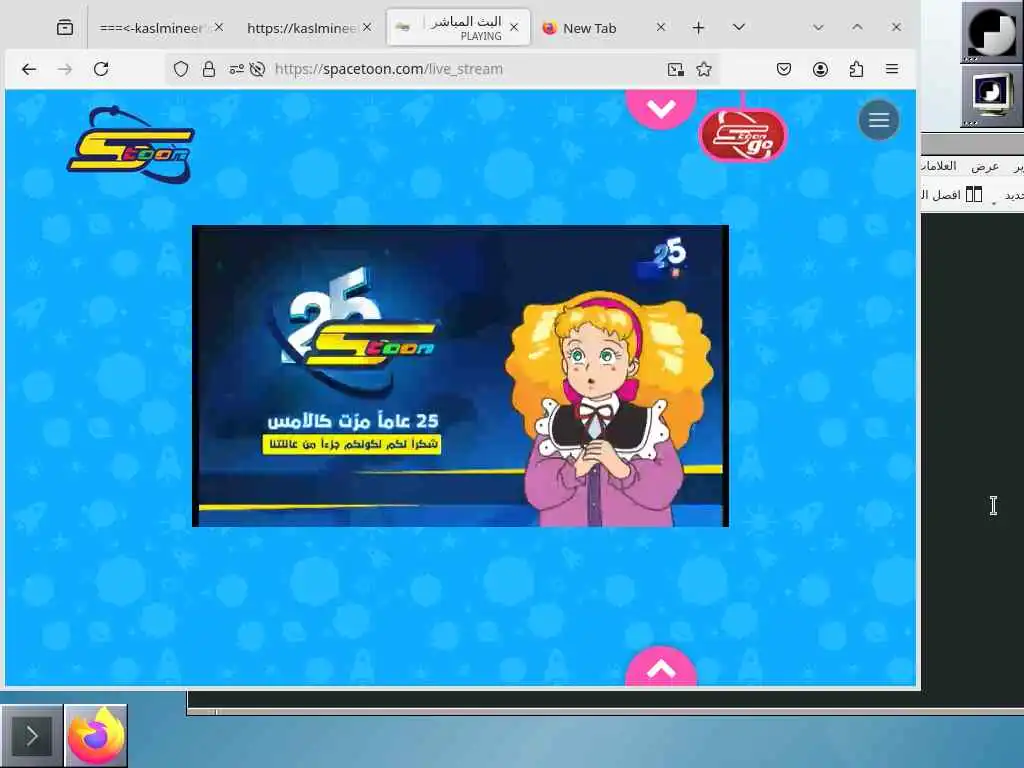Close the PLAYING live stream tab

click(x=514, y=27)
